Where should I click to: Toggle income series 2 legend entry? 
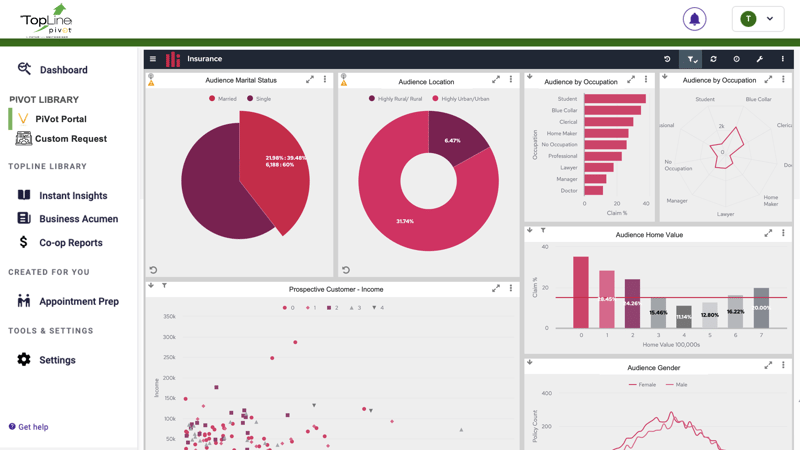333,308
